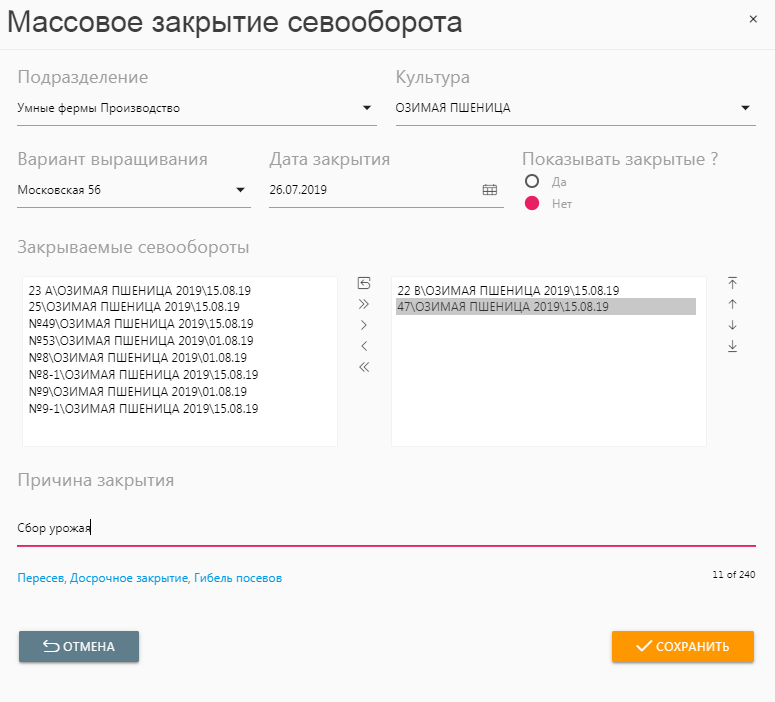Viewport: 775px width, 702px height.
Task: Click the Причина закрытия text field
Action: 386,529
